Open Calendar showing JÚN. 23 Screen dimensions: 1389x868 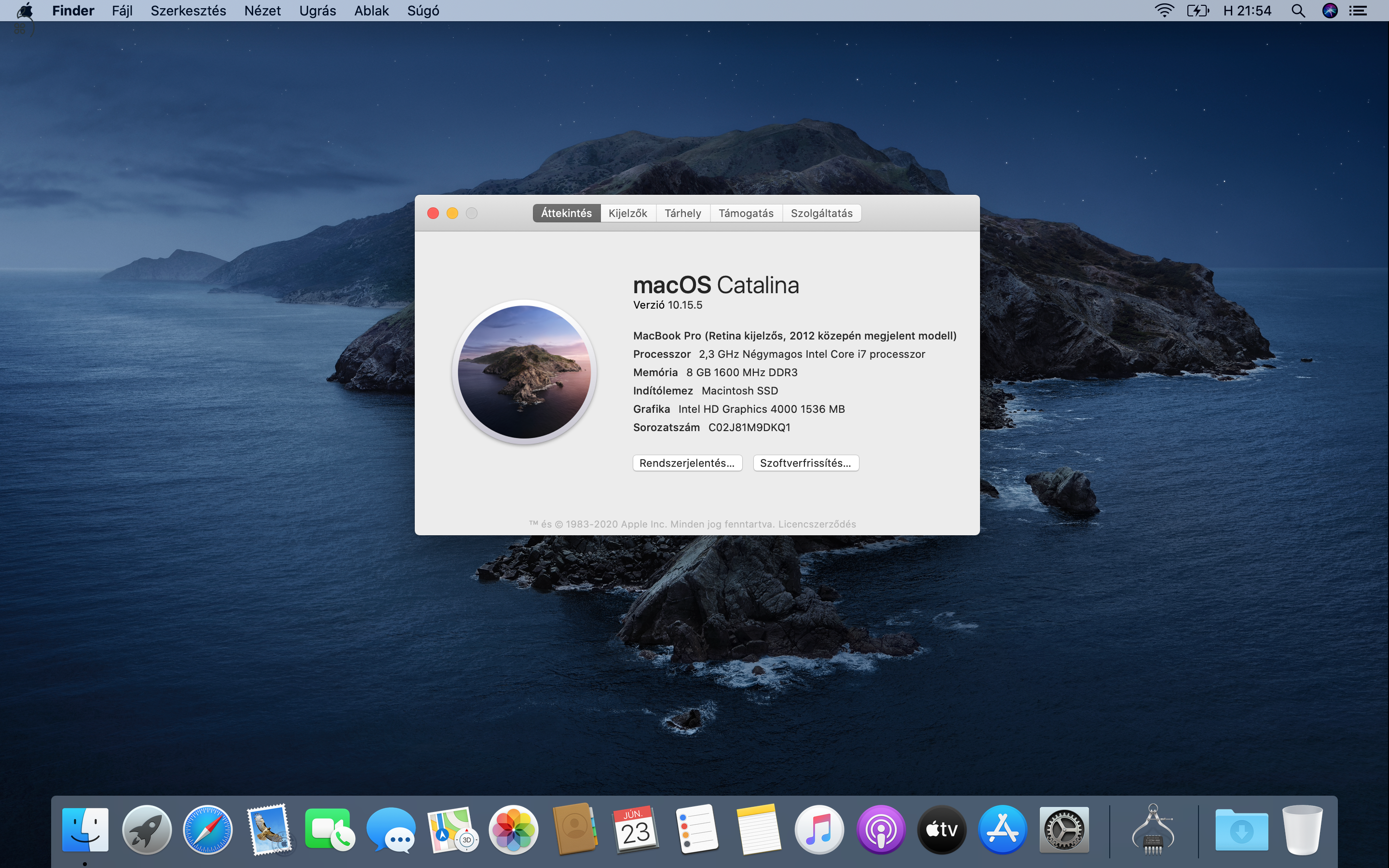point(635,829)
